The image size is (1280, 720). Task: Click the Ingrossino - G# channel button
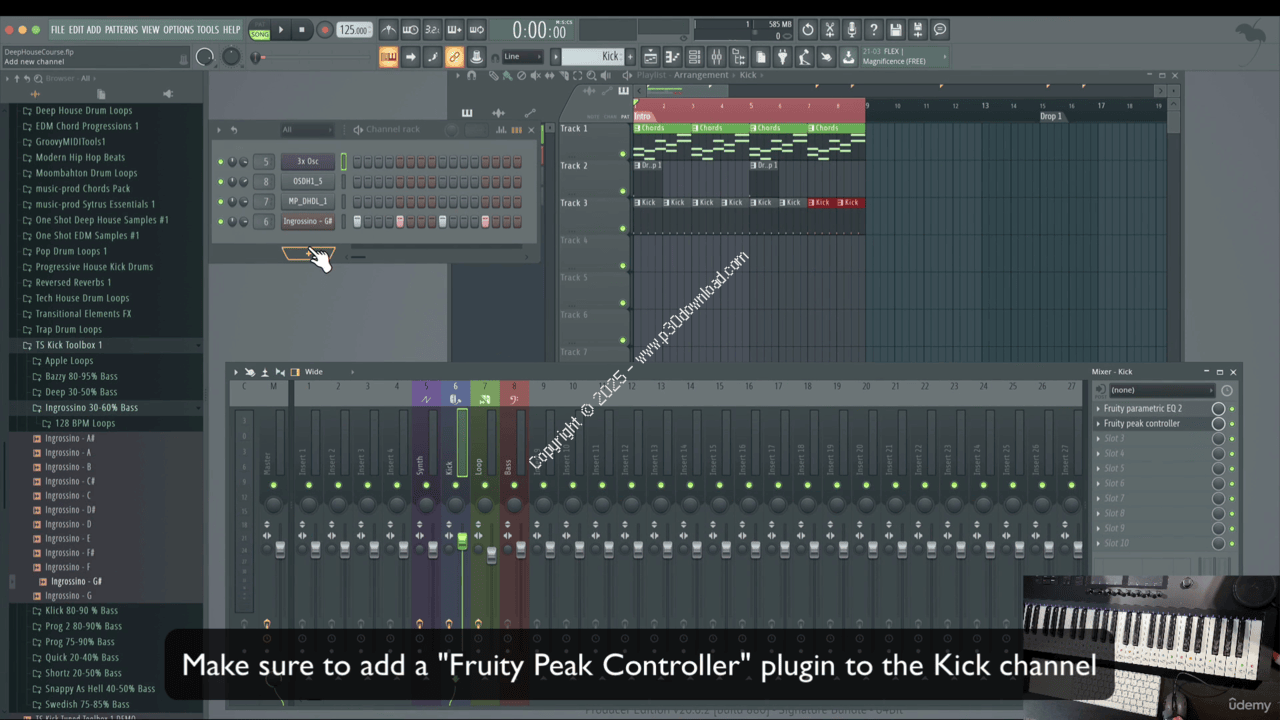307,221
